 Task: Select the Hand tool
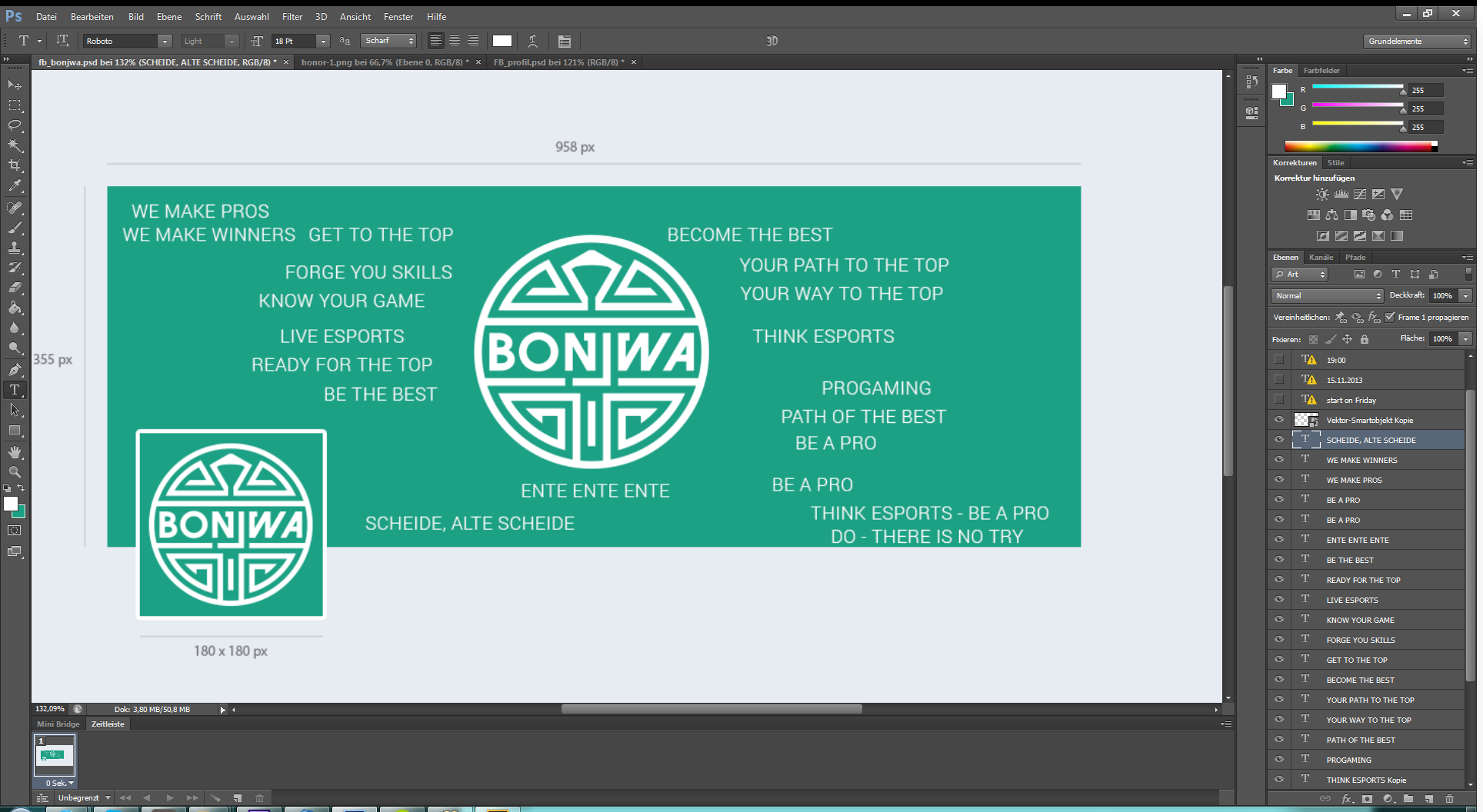point(15,452)
